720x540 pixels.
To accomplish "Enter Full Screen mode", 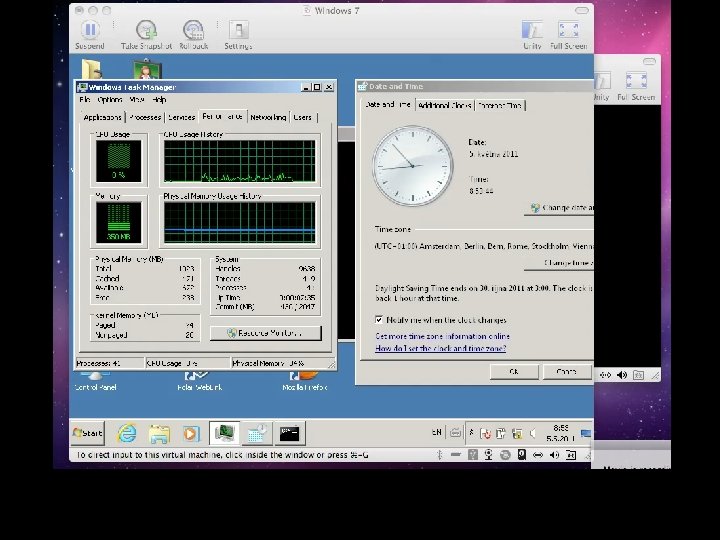I will point(568,31).
